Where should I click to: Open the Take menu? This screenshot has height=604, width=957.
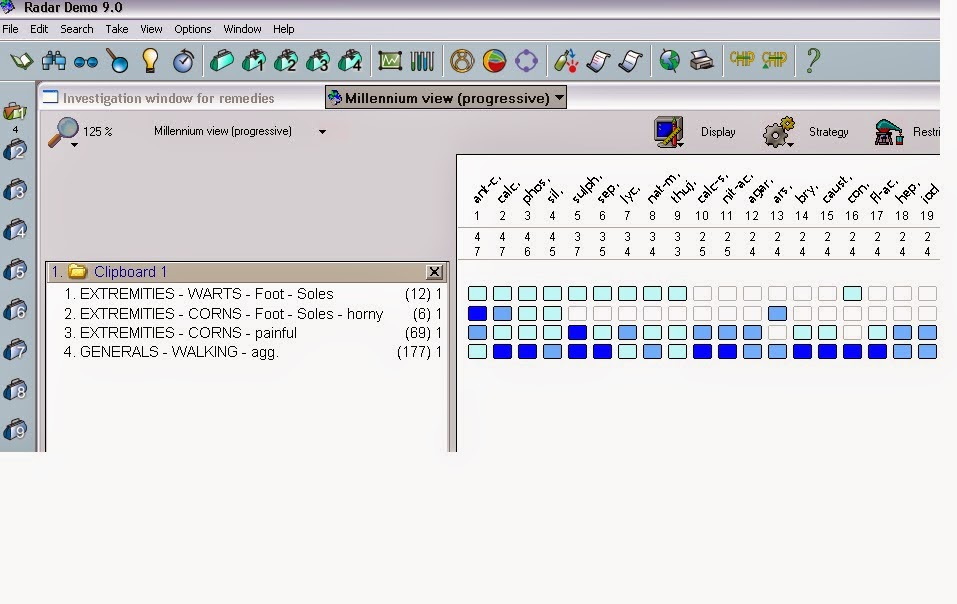click(117, 29)
